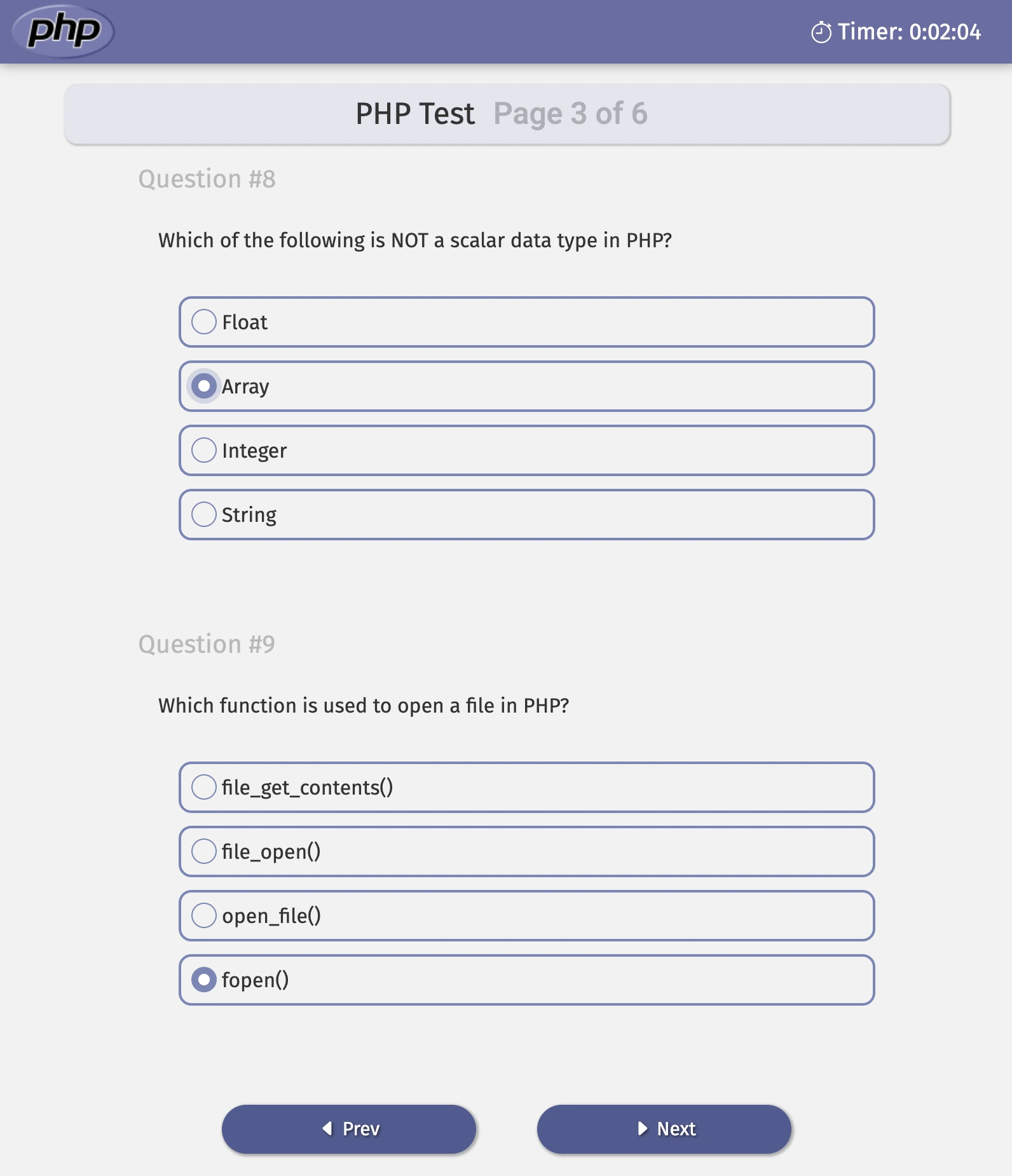Go to the next test page
Viewport: 1012px width, 1176px height.
[664, 1129]
